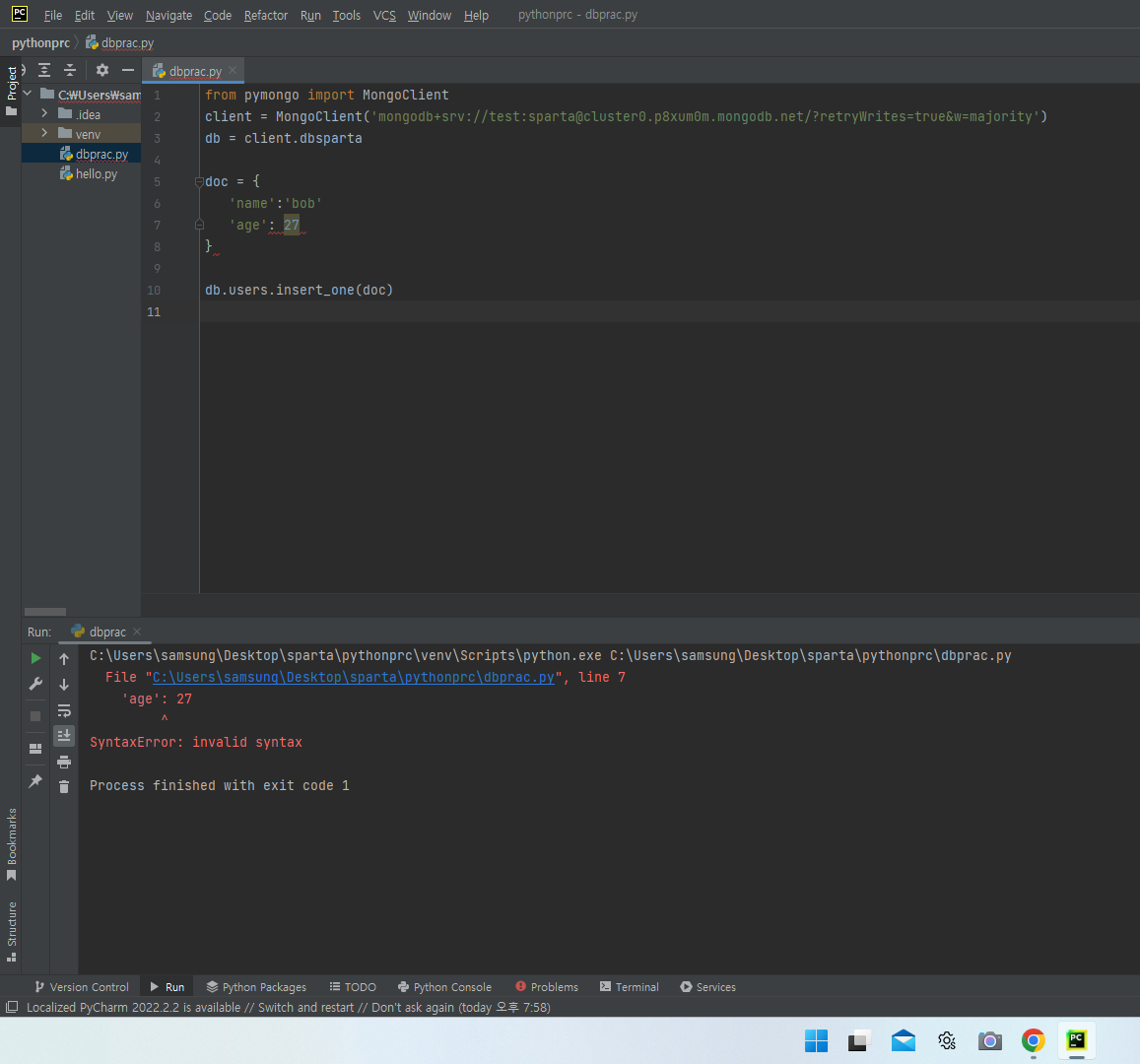Open the File menu
Image resolution: width=1140 pixels, height=1064 pixels.
(53, 15)
